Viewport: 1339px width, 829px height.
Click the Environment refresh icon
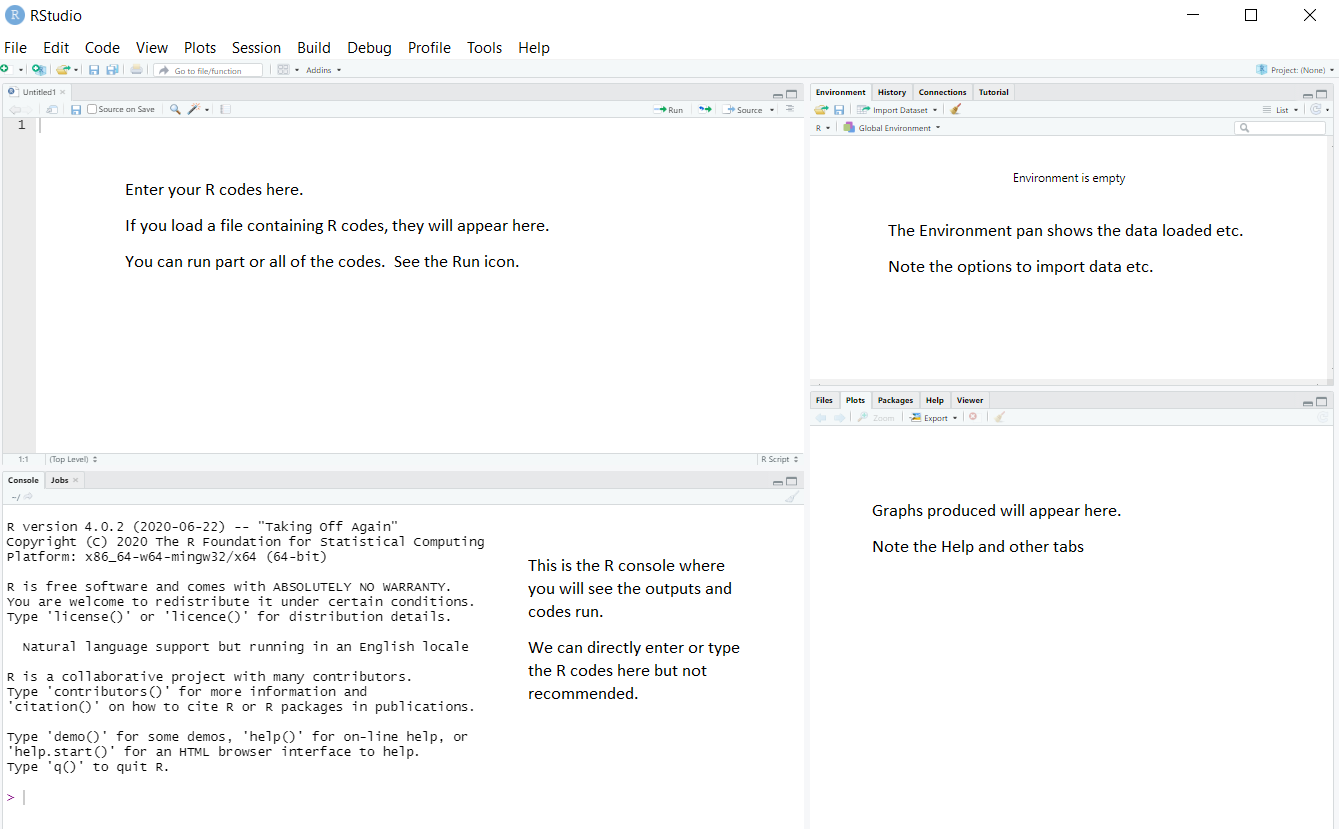[x=1316, y=110]
